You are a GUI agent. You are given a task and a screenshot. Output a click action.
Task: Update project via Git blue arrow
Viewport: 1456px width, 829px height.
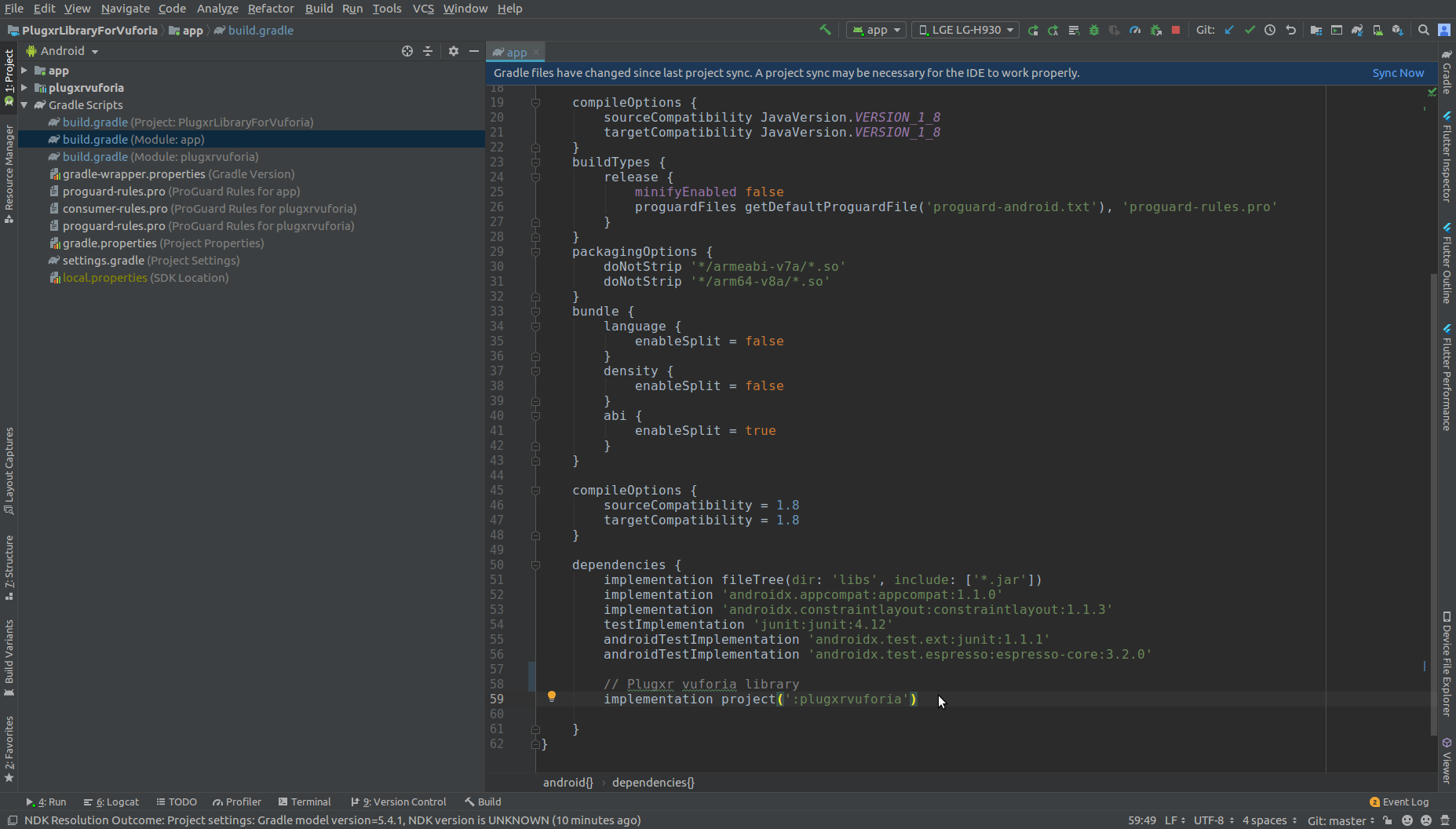pyautogui.click(x=1229, y=30)
